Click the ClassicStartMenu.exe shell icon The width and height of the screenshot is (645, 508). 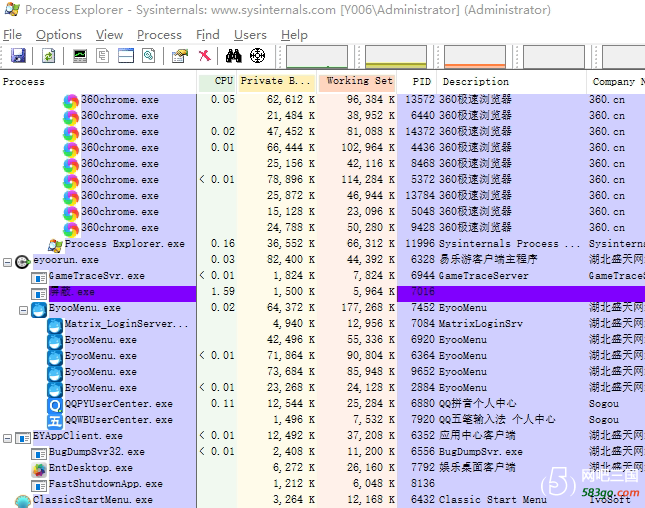(23, 501)
